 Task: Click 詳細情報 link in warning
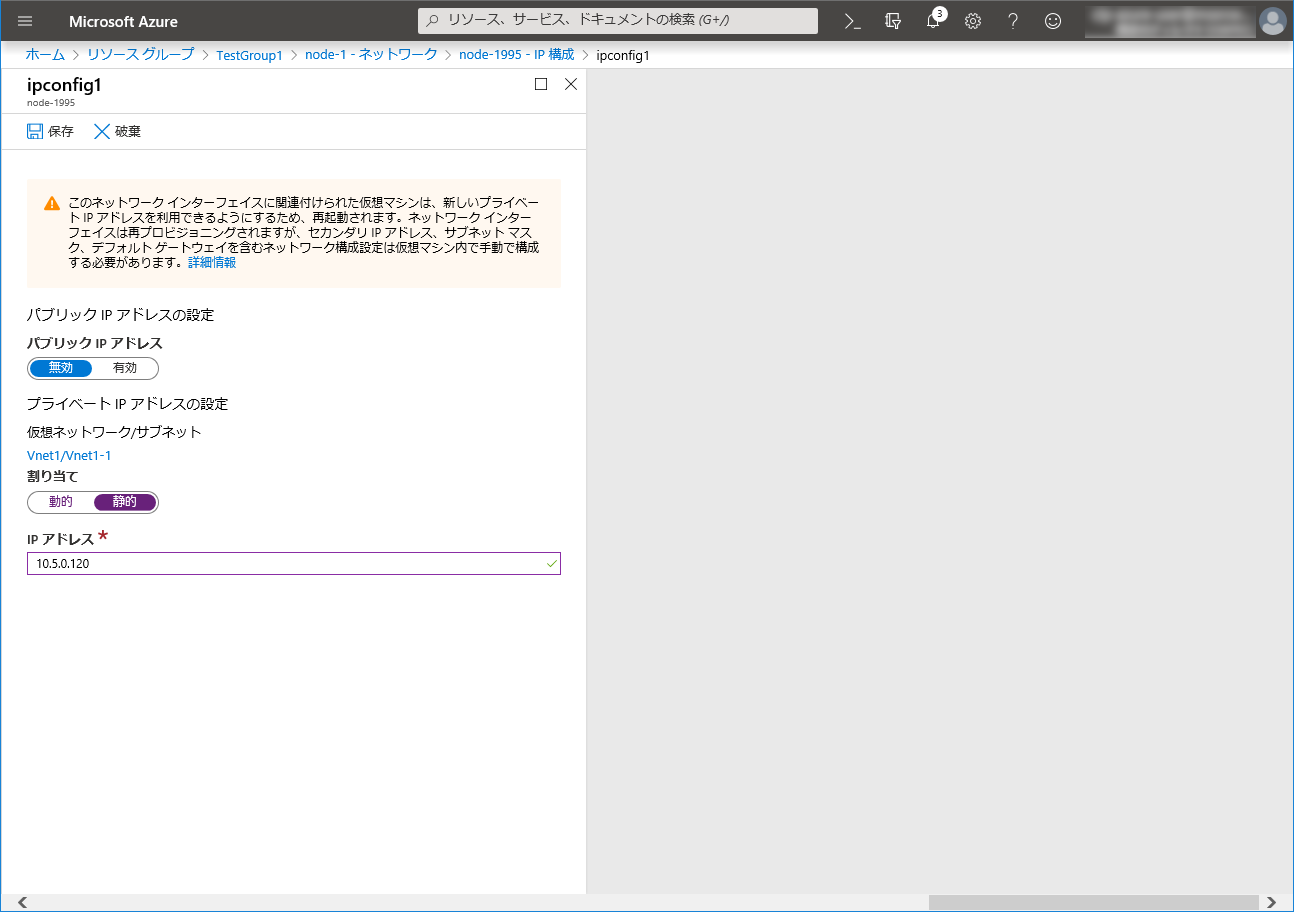(212, 262)
